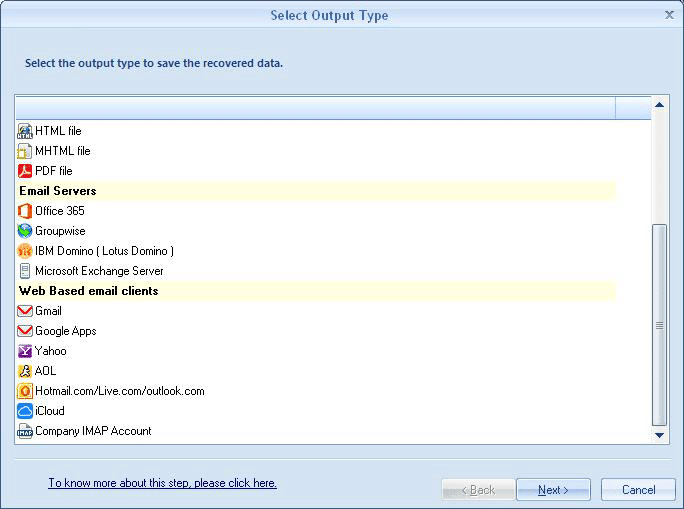Click the purple Yahoo icon

(25, 351)
